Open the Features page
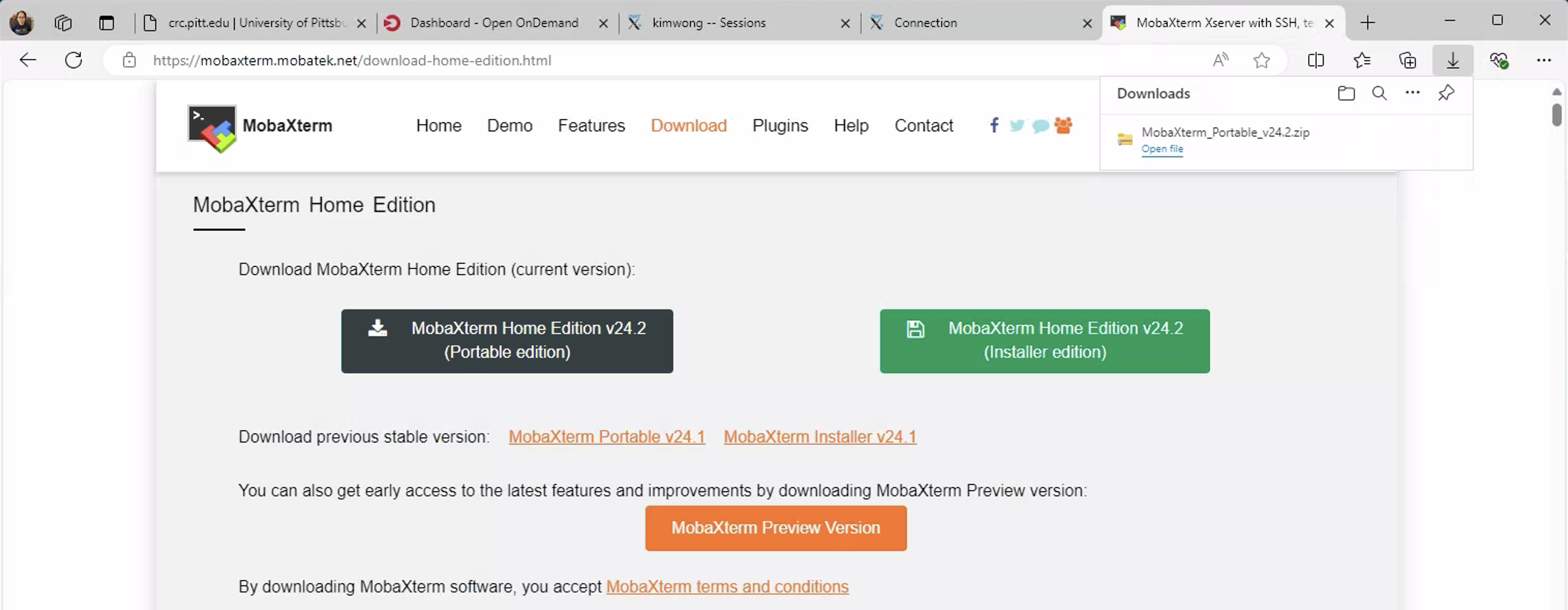Viewport: 1568px width, 610px height. (x=591, y=125)
